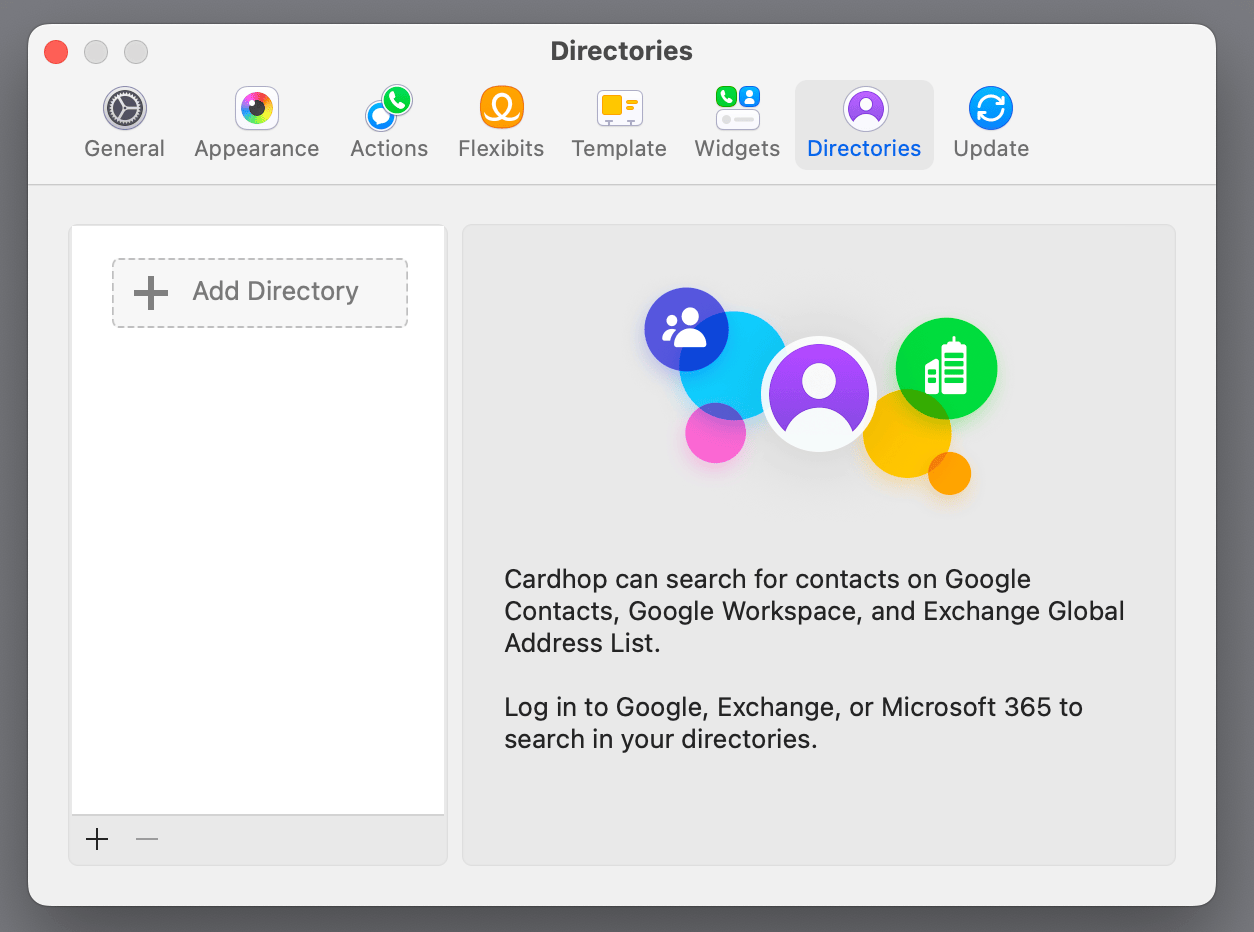Open the Update preferences tab

click(x=991, y=125)
